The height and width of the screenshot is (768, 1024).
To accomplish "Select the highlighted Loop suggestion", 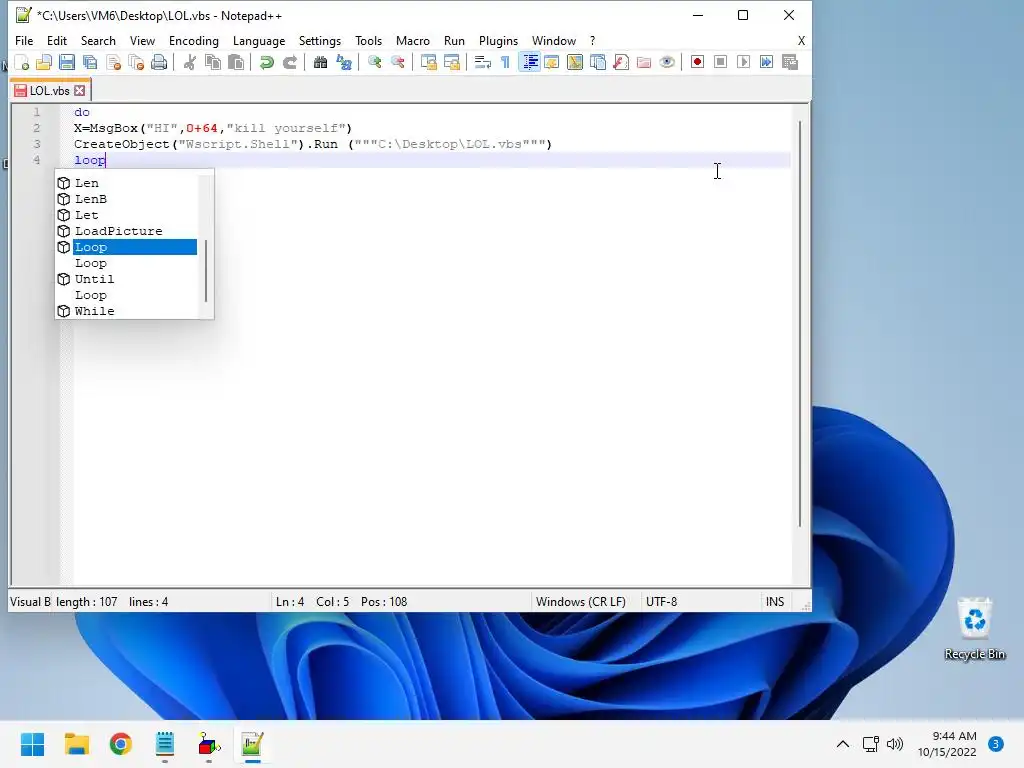I will point(135,247).
